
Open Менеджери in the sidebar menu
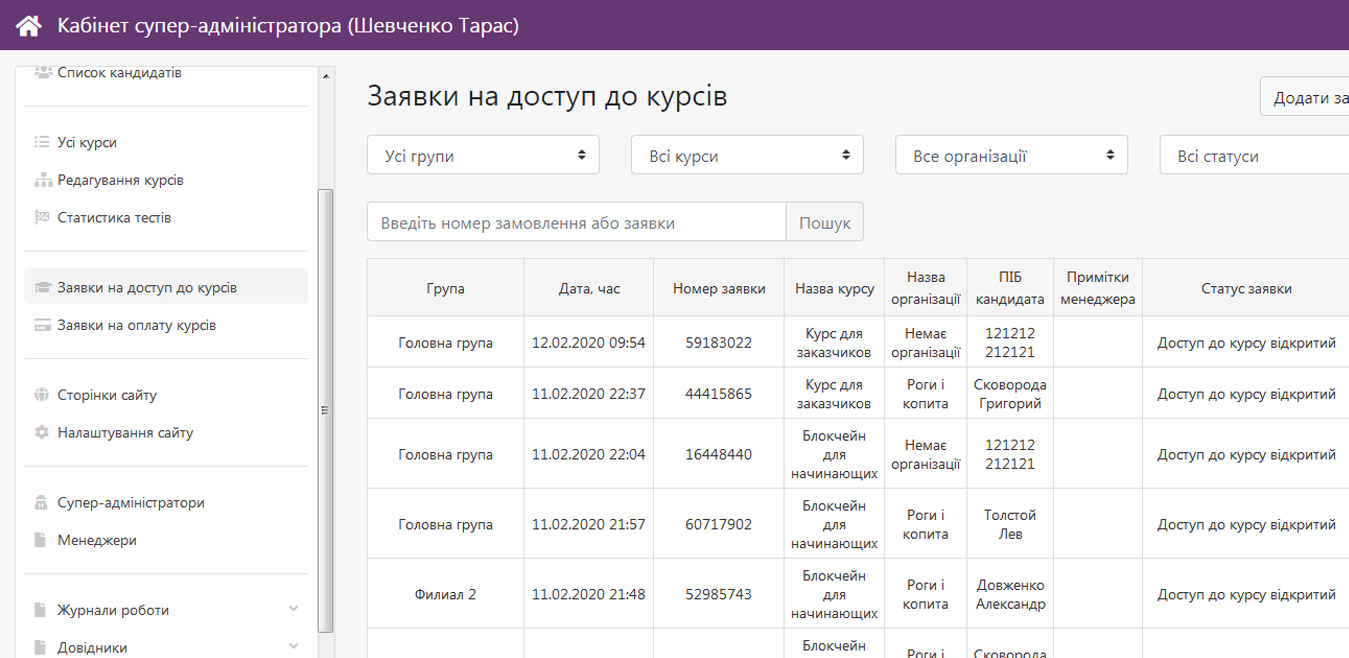point(97,541)
